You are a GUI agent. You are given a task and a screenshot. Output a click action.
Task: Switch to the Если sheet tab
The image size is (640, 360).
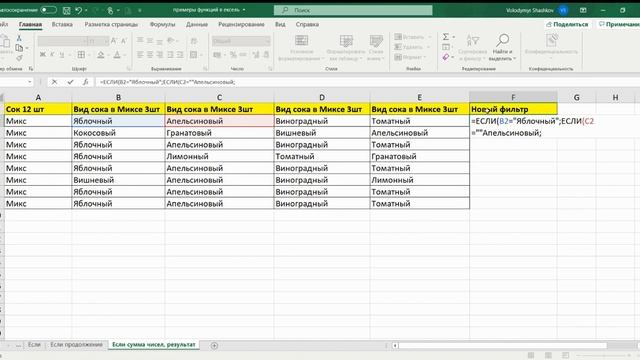(34, 345)
